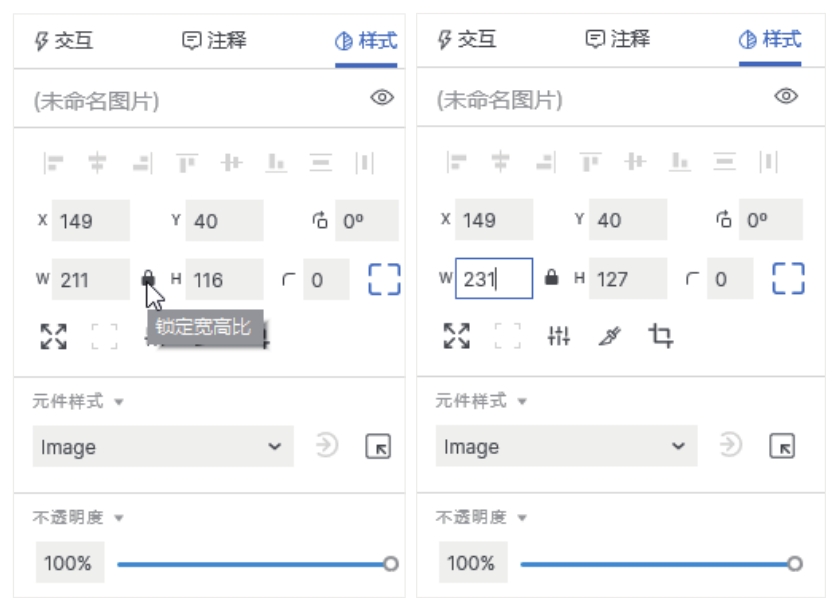Image resolution: width=834 pixels, height=606 pixels.
Task: Click opacity slider handle in W 231 panel
Action: [x=794, y=564]
